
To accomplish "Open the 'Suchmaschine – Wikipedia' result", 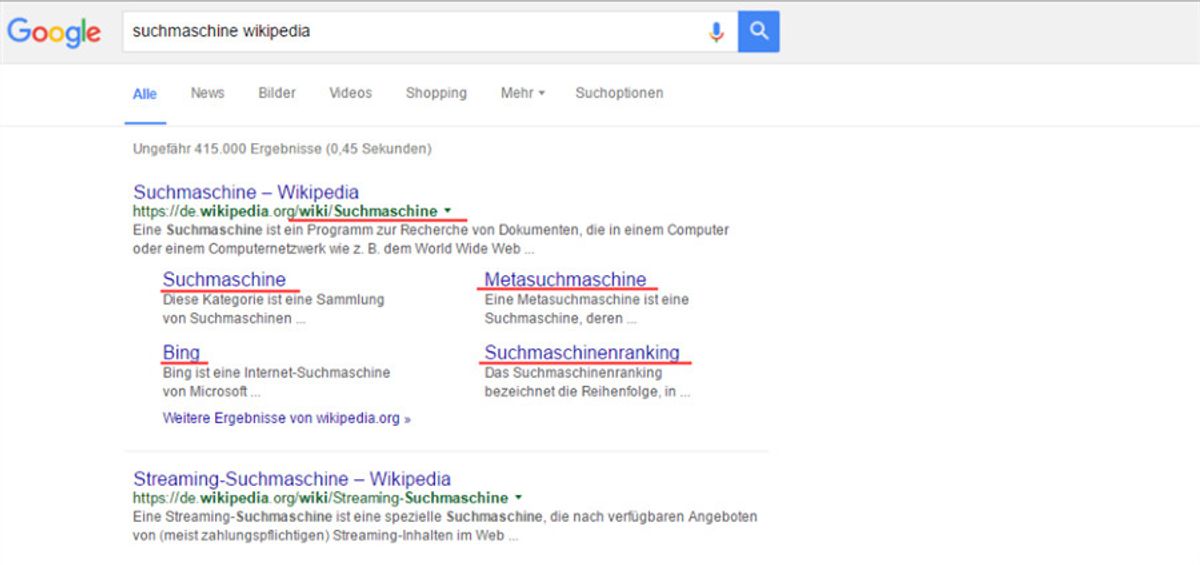I will pos(246,192).
